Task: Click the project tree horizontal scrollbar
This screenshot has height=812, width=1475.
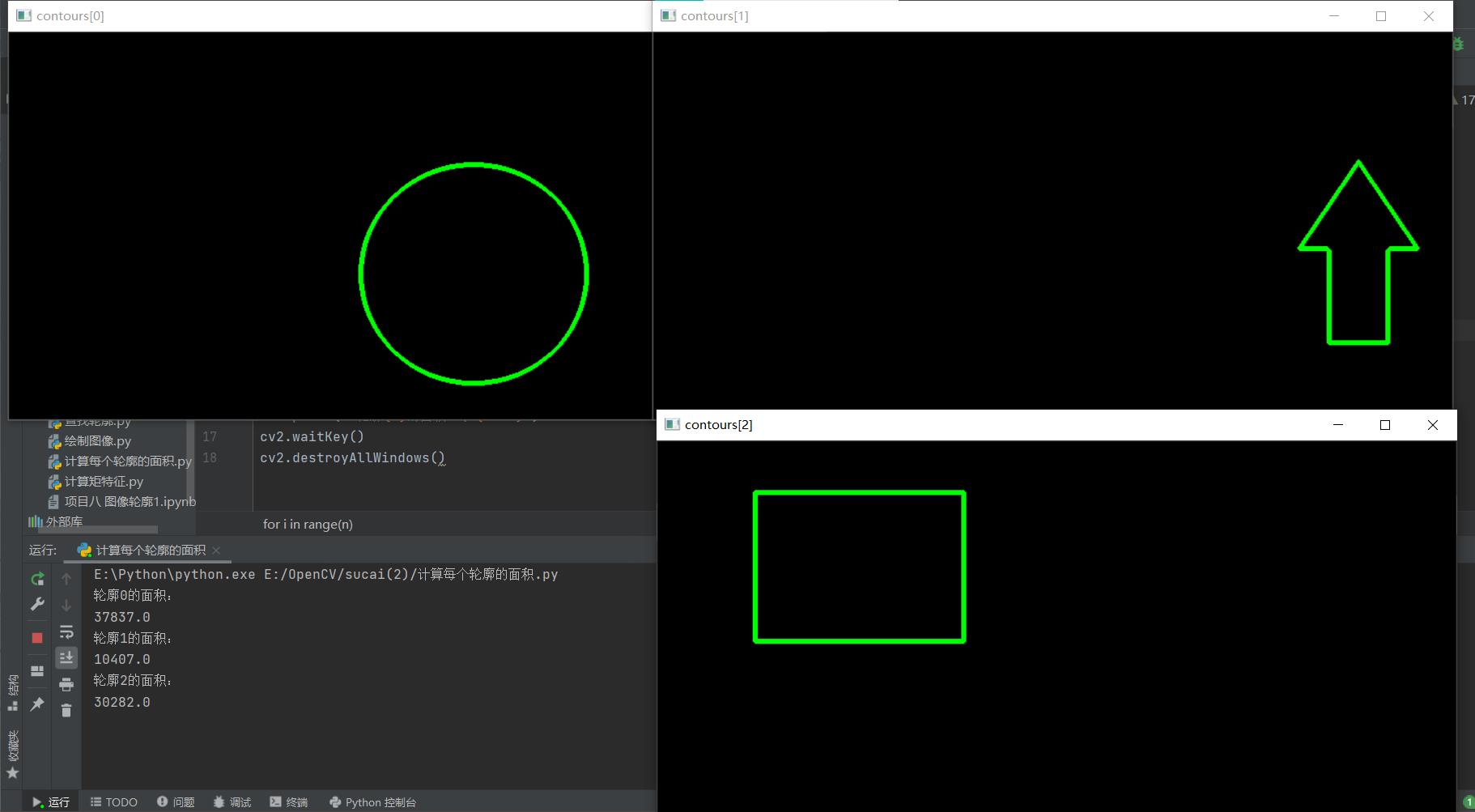Action: point(97,530)
